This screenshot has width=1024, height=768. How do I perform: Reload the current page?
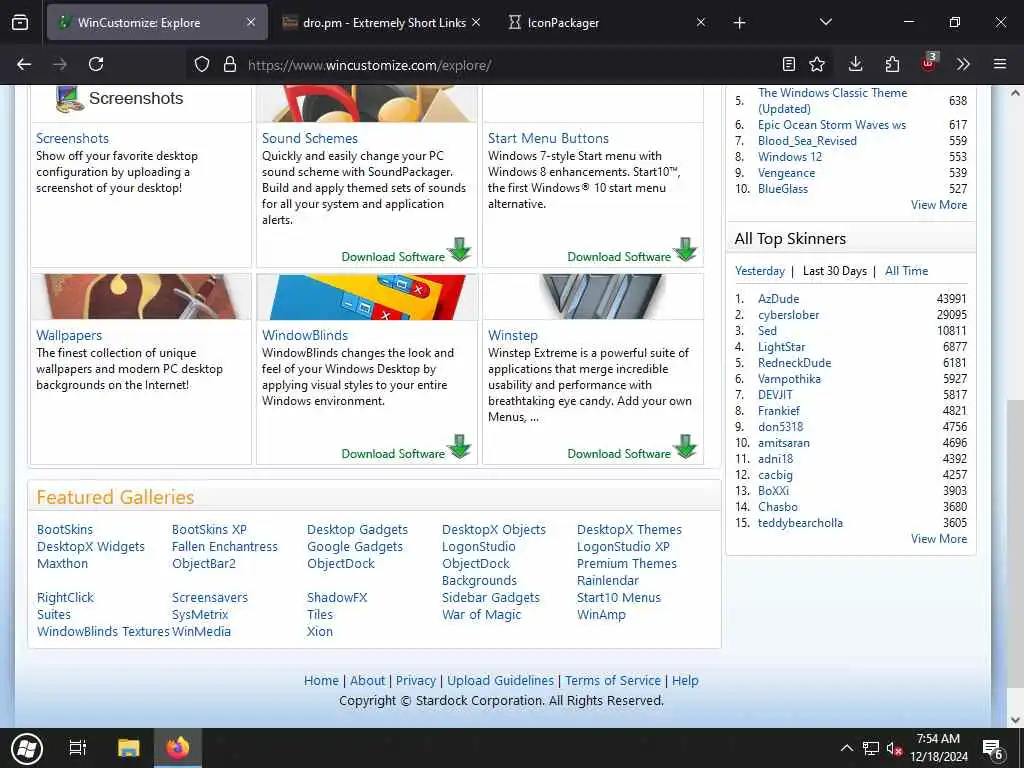point(96,64)
